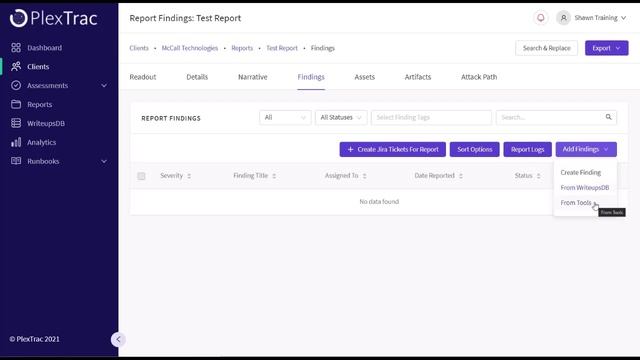Viewport: 640px width, 360px height.
Task: Click the Runbooks book icon
Action: click(16, 161)
